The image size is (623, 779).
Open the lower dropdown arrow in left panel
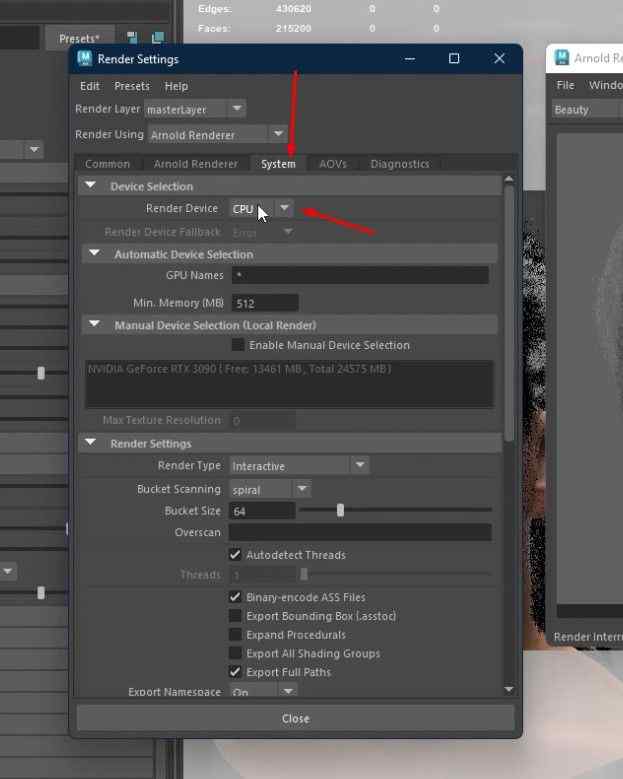tap(8, 571)
